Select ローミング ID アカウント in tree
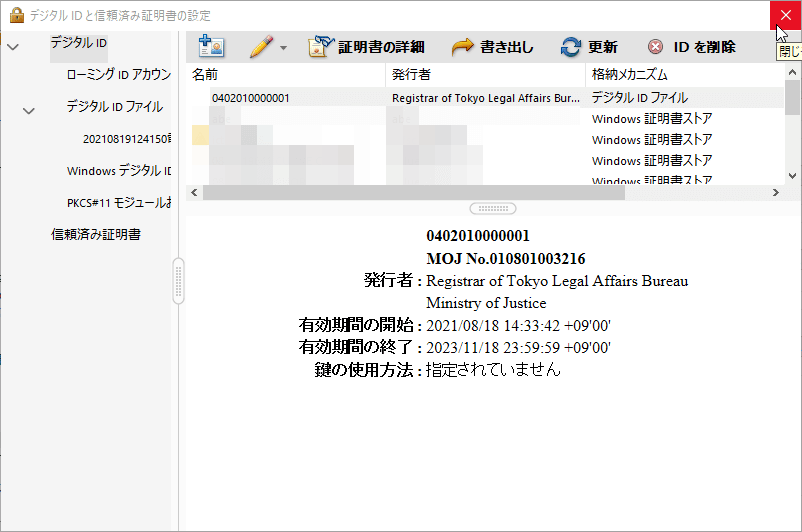Image resolution: width=802 pixels, height=532 pixels. pyautogui.click(x=118, y=74)
